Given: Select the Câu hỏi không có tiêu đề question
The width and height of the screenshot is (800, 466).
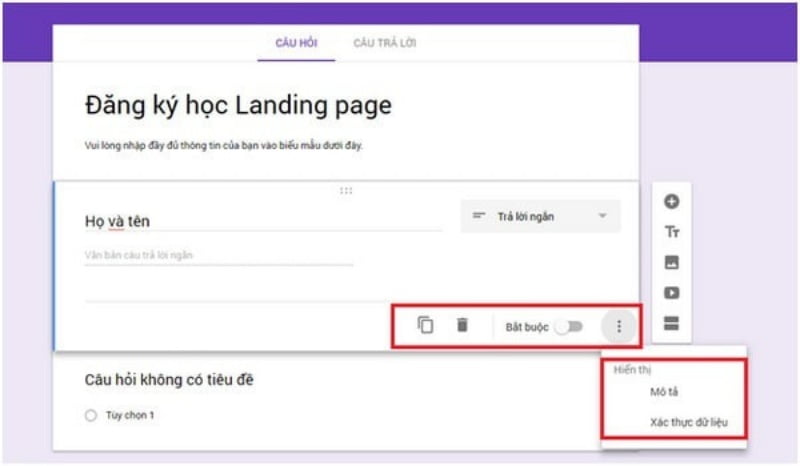Looking at the screenshot, I should coord(175,380).
